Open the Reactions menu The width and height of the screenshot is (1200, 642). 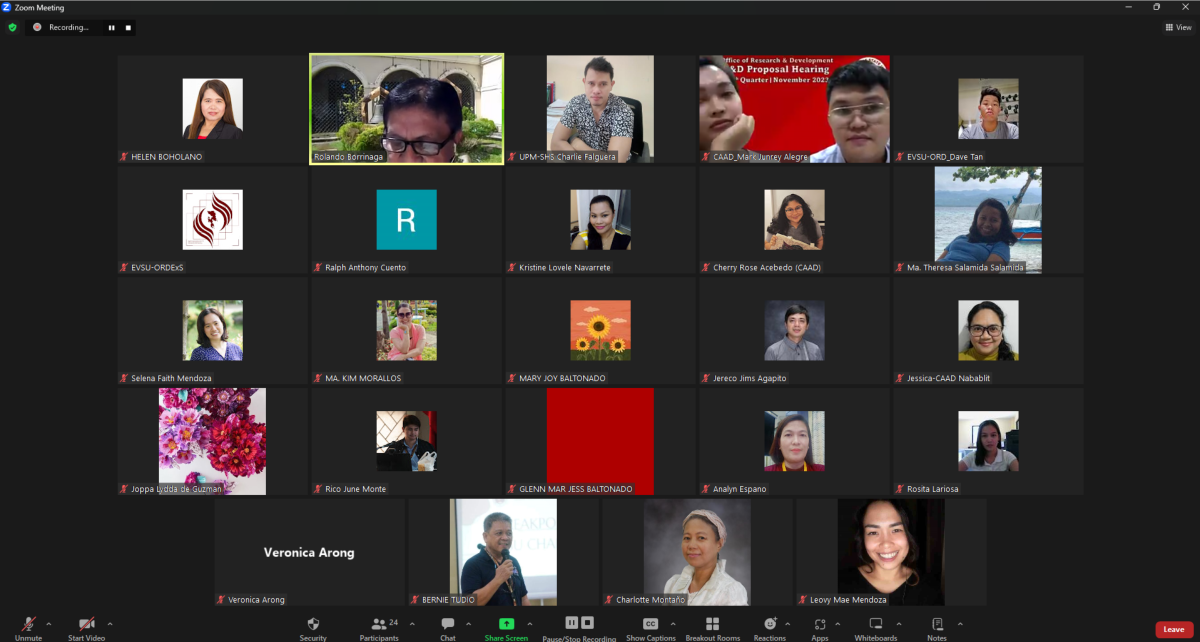[x=770, y=624]
